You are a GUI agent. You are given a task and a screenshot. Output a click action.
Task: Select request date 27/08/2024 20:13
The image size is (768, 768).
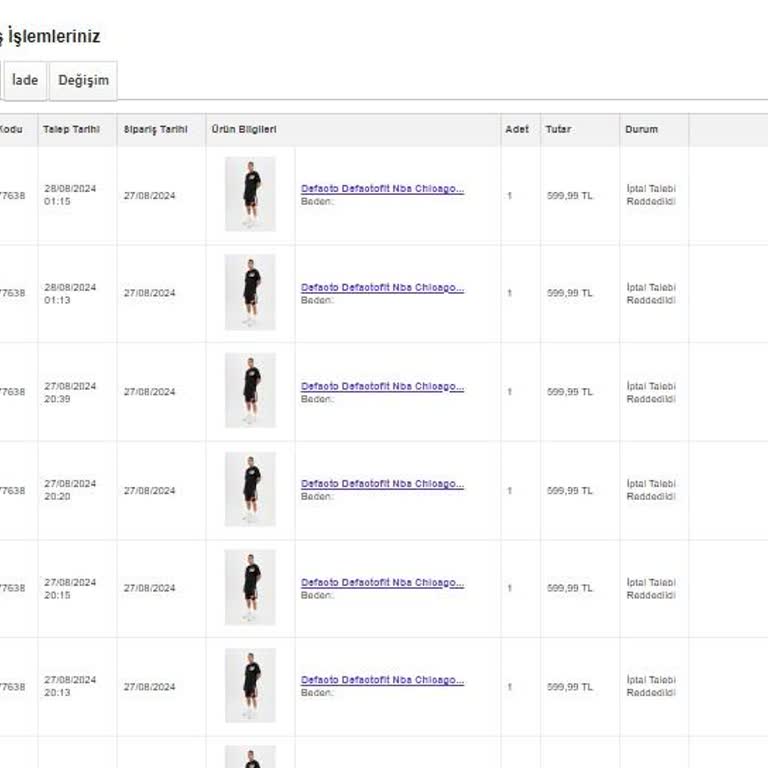[70, 686]
